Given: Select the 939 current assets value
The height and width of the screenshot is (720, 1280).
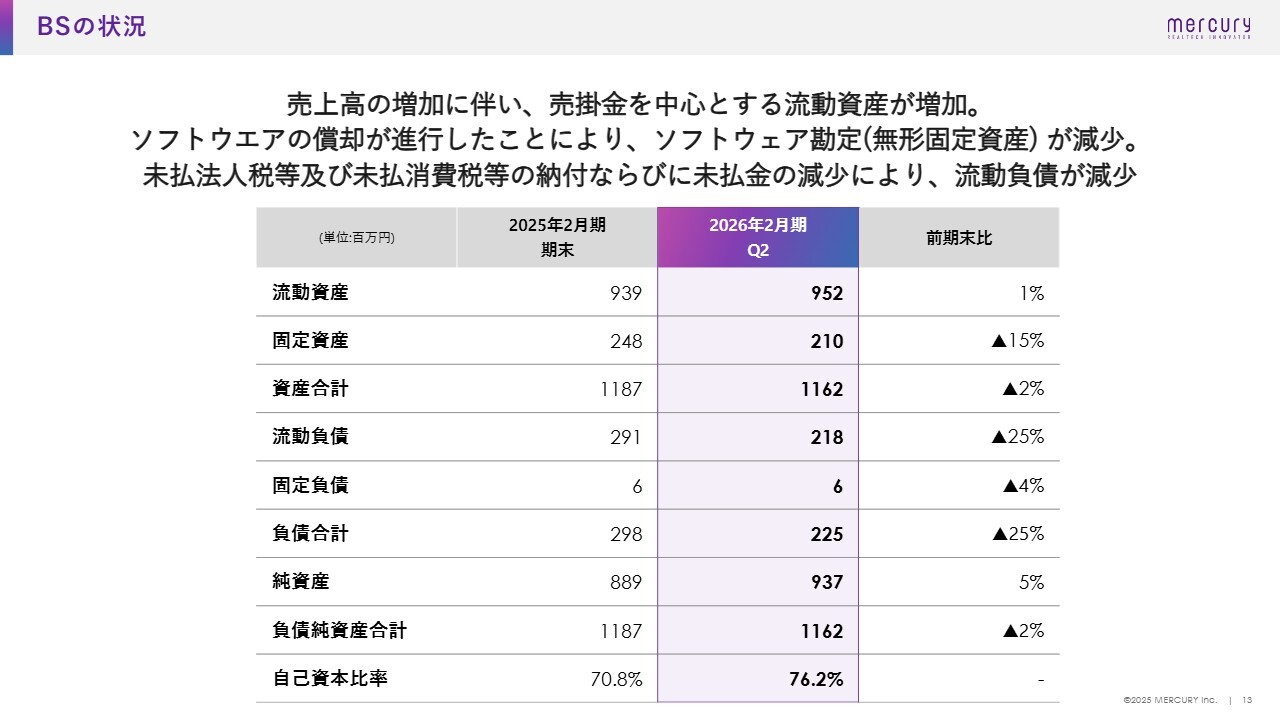Looking at the screenshot, I should [626, 293].
